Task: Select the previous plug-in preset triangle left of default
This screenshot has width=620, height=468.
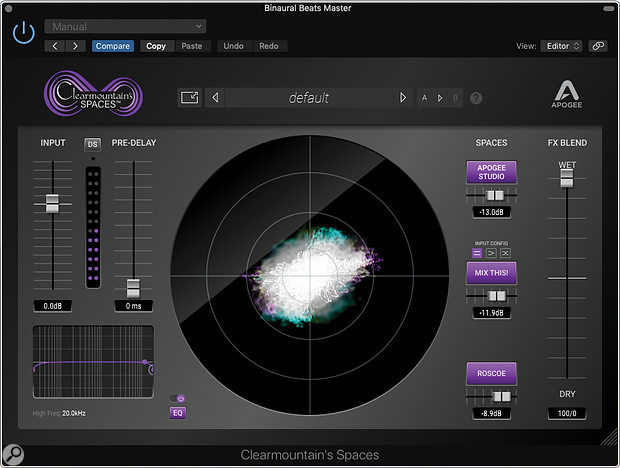Action: point(215,97)
